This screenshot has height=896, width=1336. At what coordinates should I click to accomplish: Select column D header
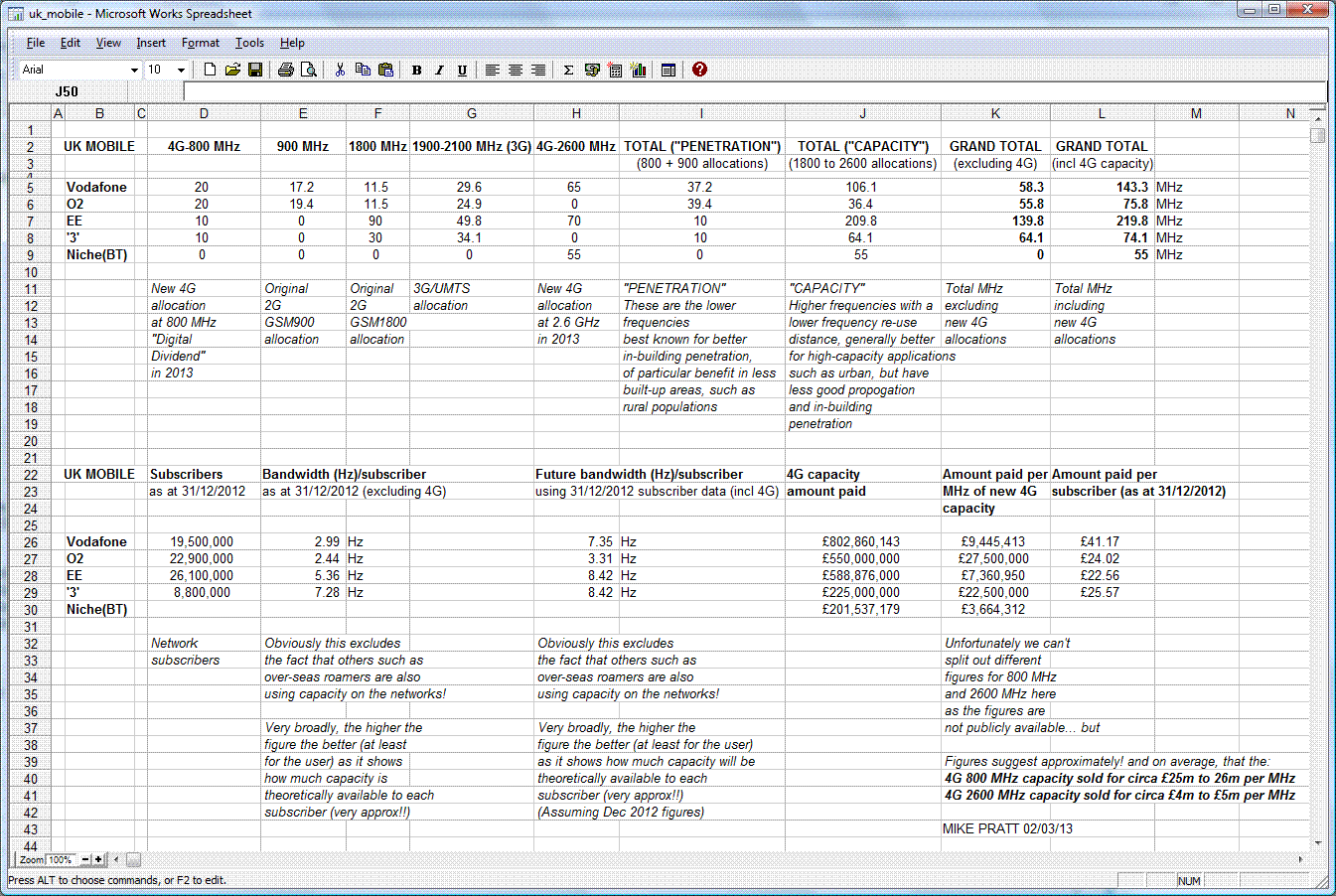204,113
